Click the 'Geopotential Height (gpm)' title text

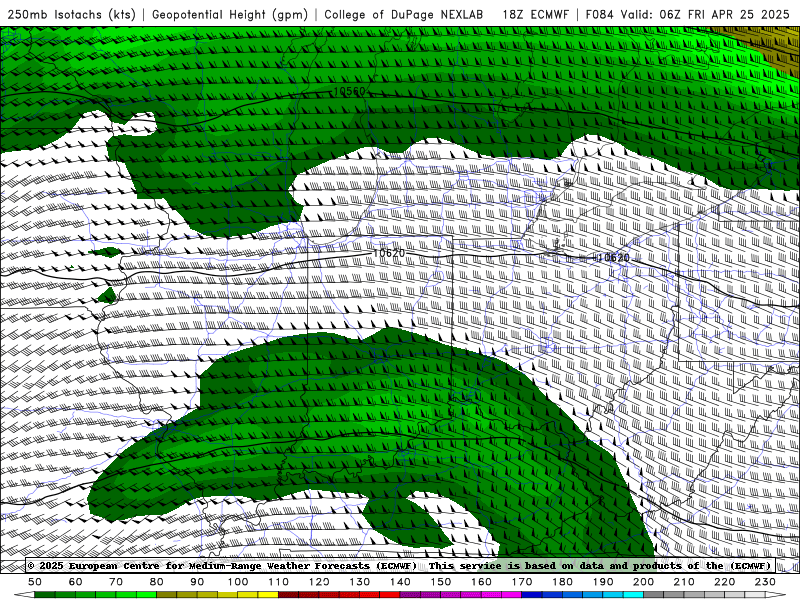(230, 14)
